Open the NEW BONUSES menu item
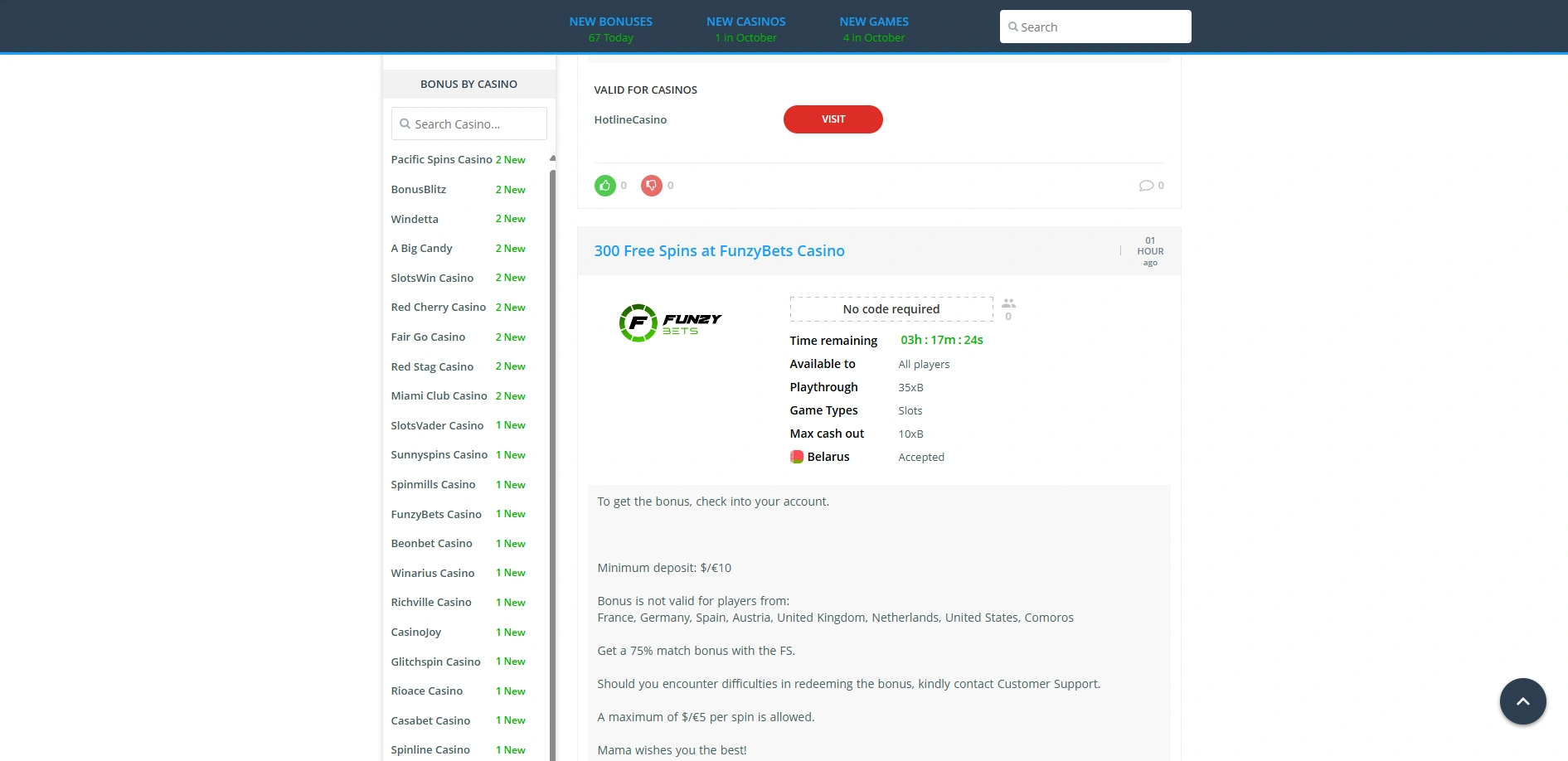The image size is (1568, 761). click(x=610, y=22)
